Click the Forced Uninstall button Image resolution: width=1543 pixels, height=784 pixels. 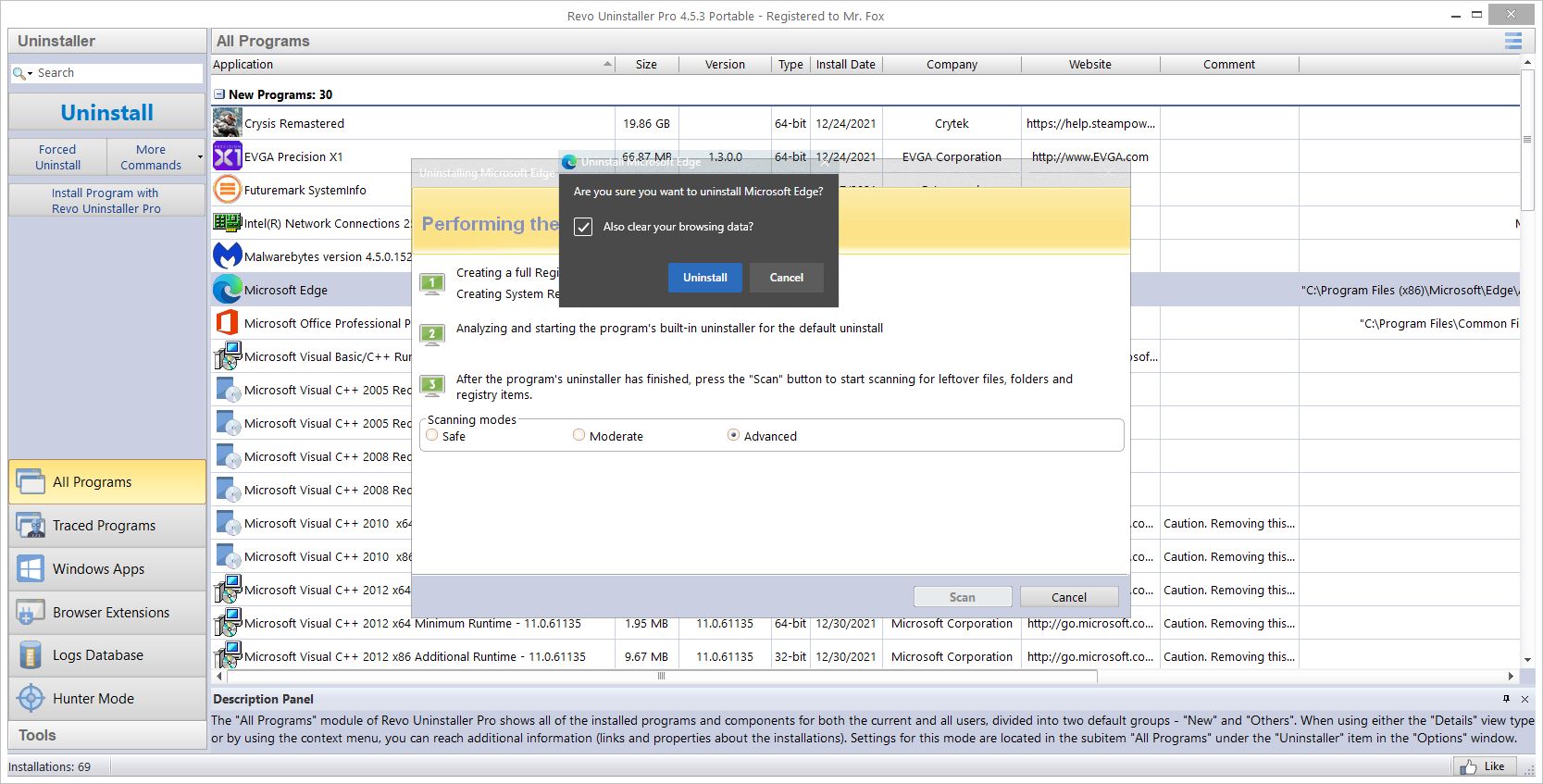58,157
